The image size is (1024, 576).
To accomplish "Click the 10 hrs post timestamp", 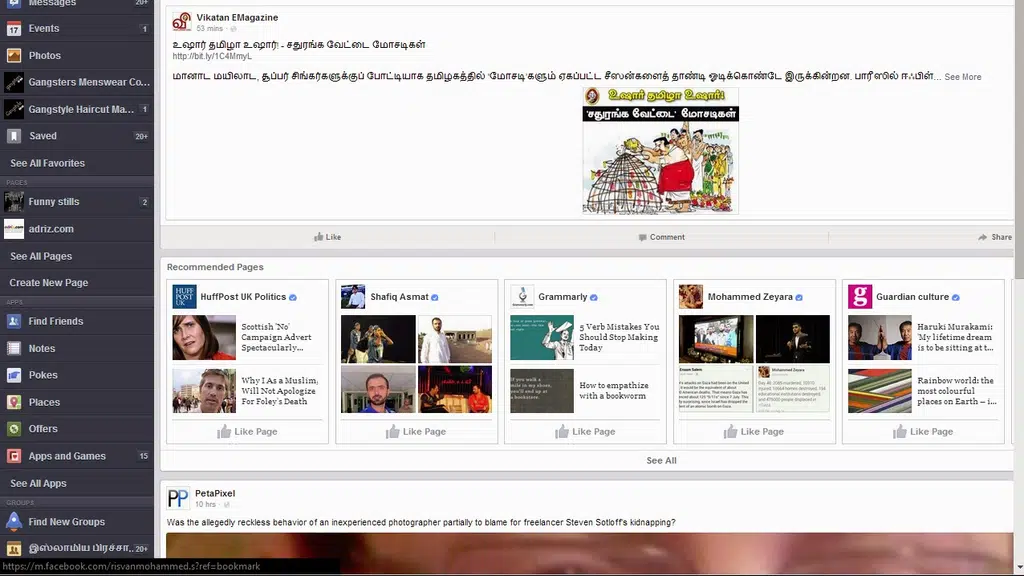I will point(205,504).
